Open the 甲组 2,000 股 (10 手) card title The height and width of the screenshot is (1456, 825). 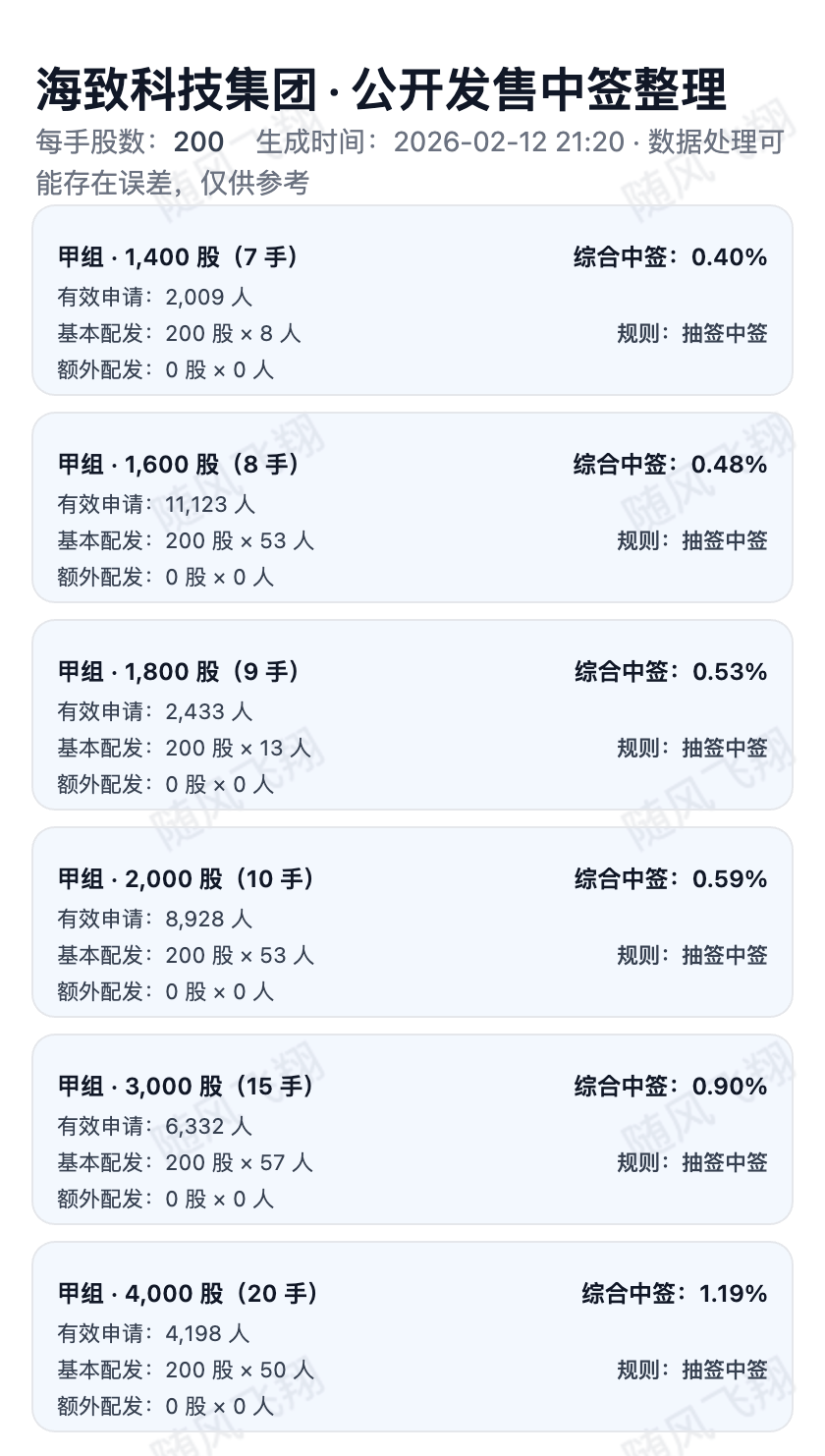tap(187, 879)
